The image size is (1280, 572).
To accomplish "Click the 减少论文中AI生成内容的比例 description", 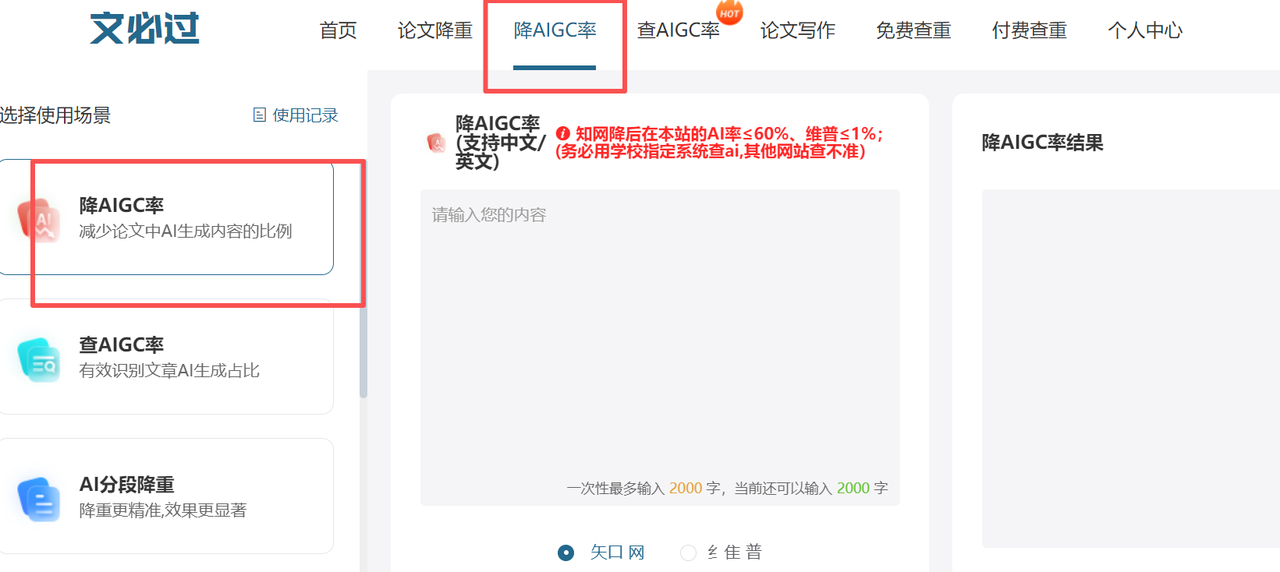I will click(186, 231).
